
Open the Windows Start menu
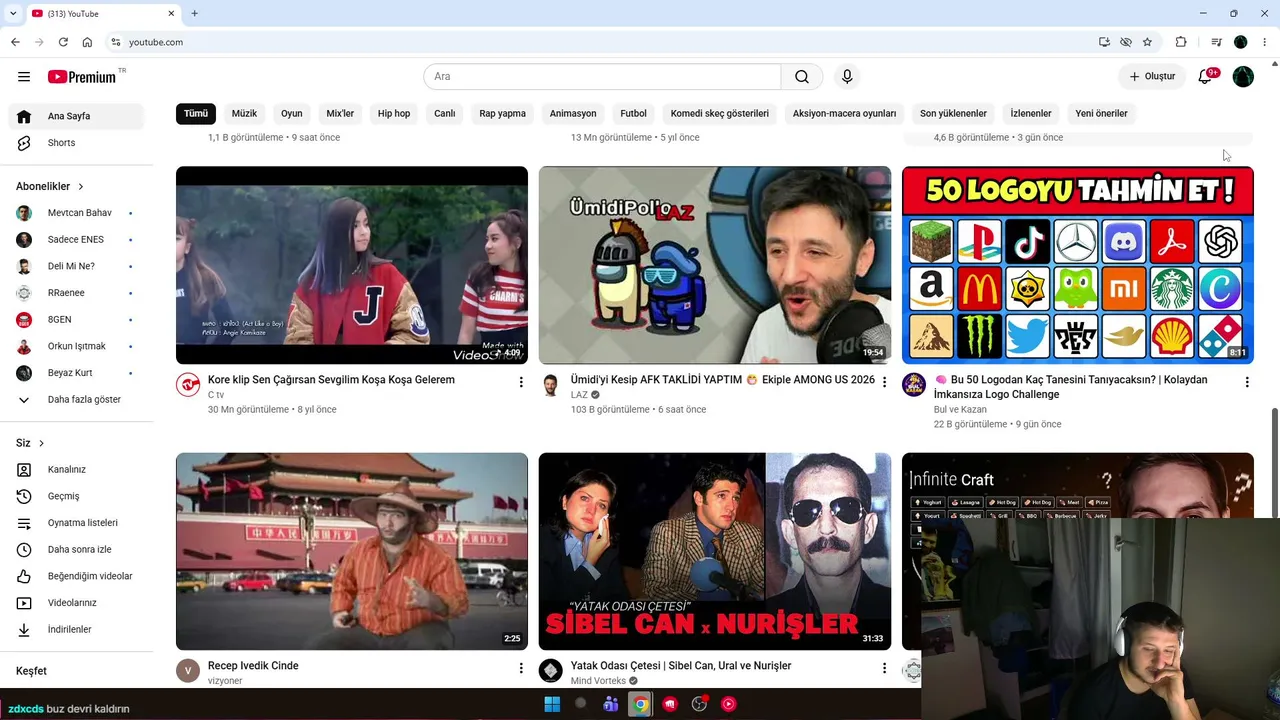pyautogui.click(x=552, y=704)
